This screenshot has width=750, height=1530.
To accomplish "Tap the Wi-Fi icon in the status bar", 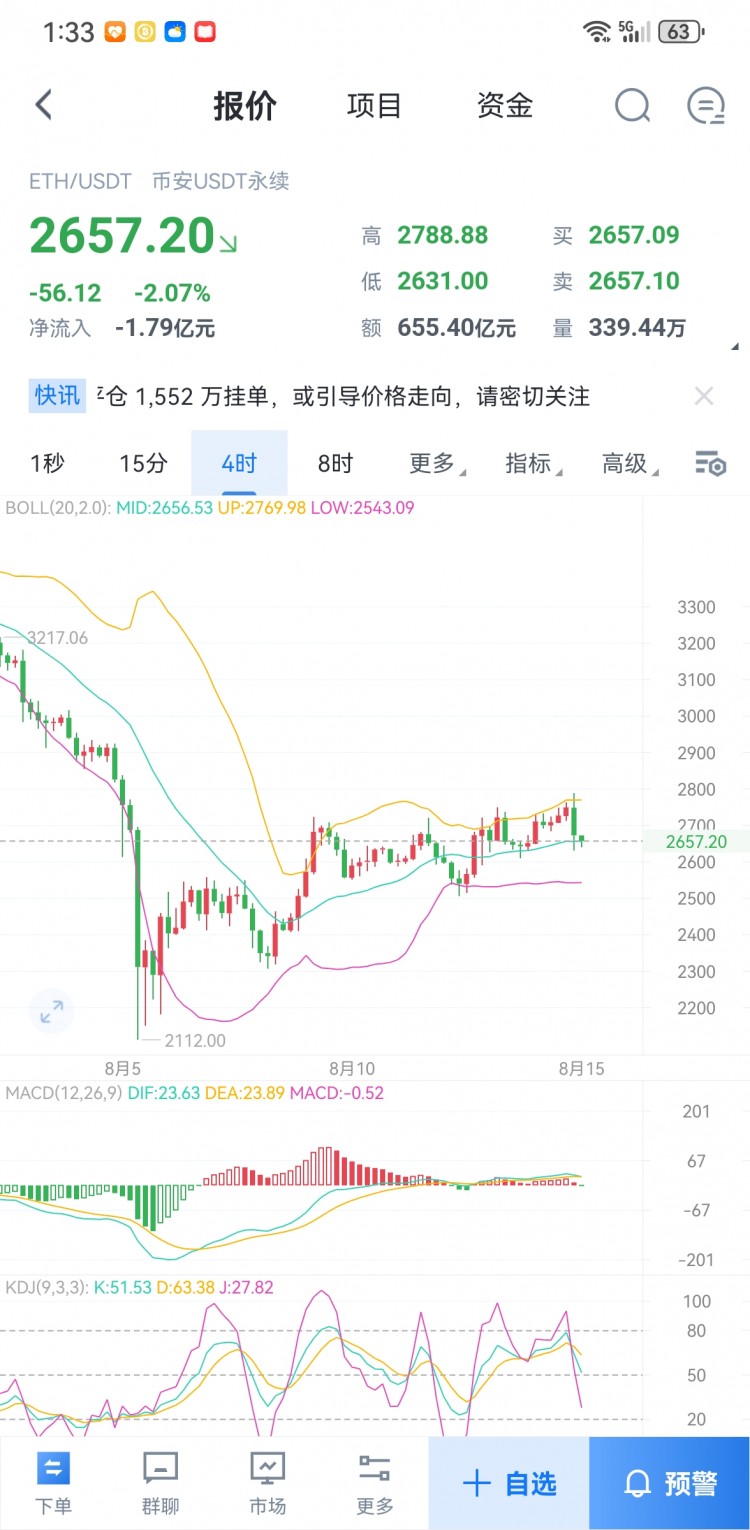I will pyautogui.click(x=597, y=31).
